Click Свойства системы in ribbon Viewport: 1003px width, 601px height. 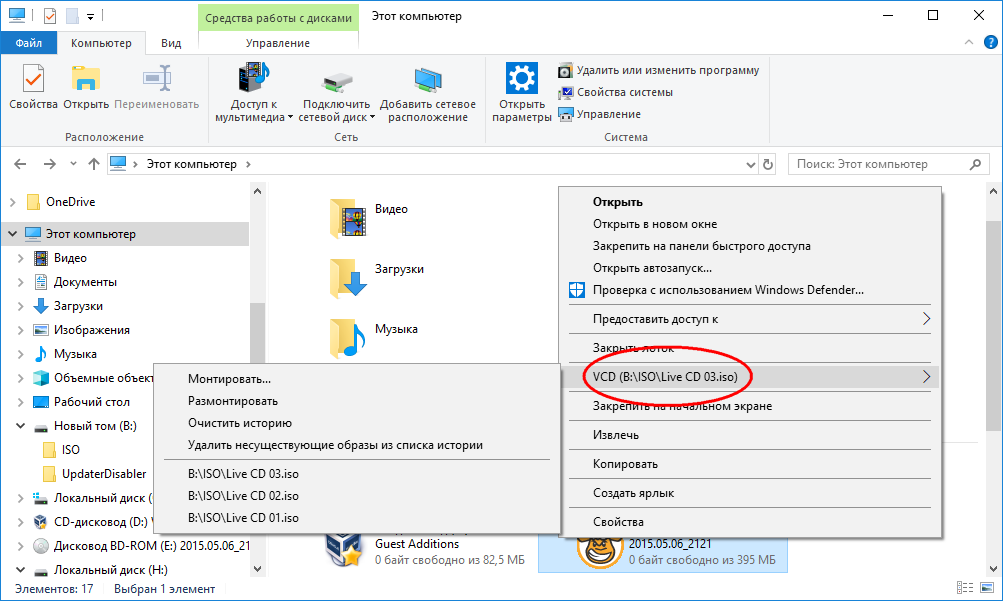coord(615,92)
